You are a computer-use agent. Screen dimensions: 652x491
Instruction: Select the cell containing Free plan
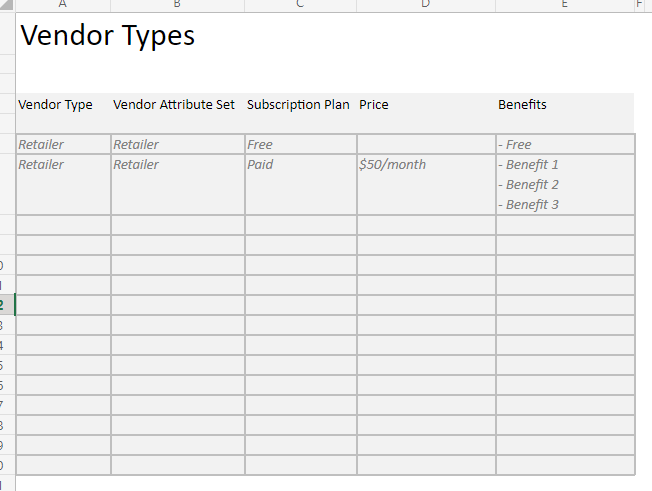tap(301, 144)
